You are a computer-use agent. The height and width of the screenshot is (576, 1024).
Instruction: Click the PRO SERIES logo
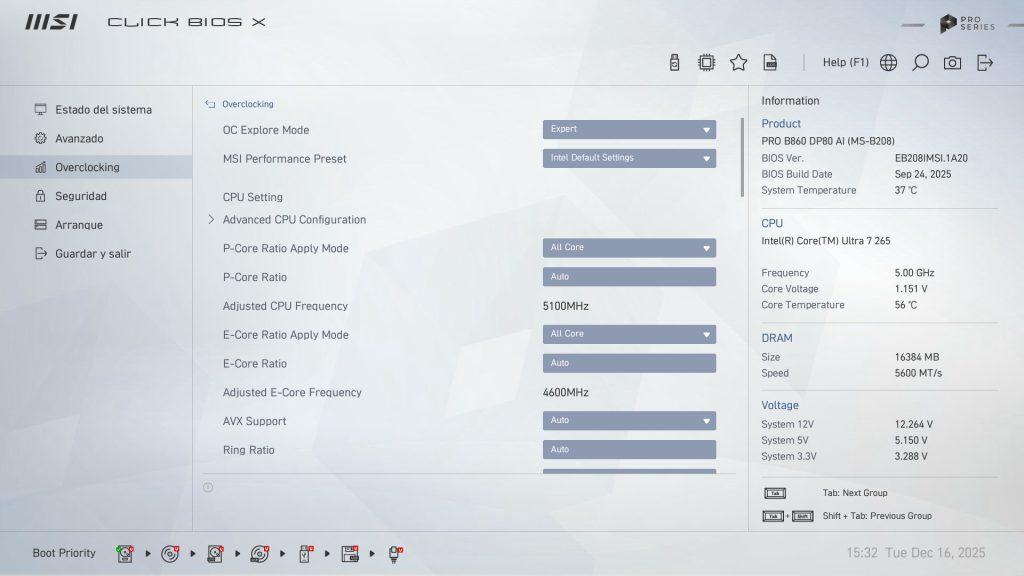tap(967, 24)
